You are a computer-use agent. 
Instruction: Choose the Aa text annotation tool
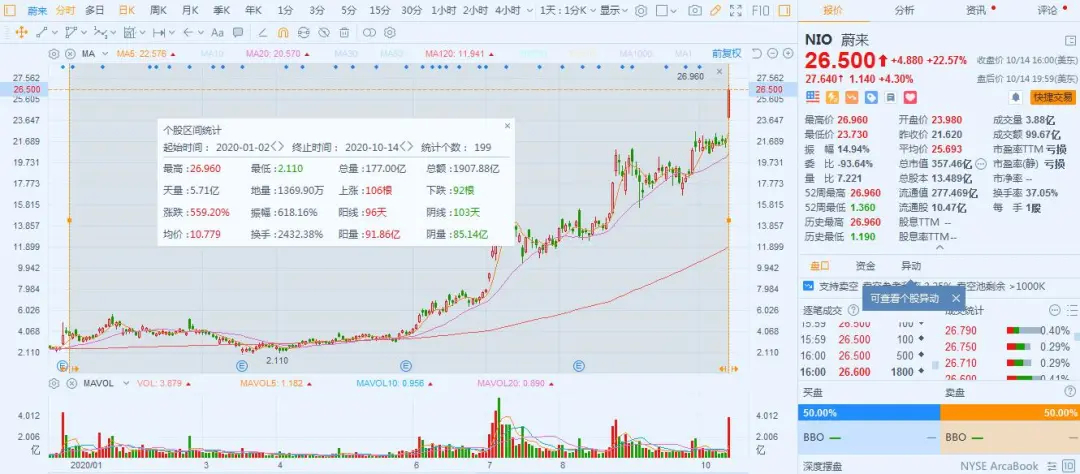[x=218, y=32]
